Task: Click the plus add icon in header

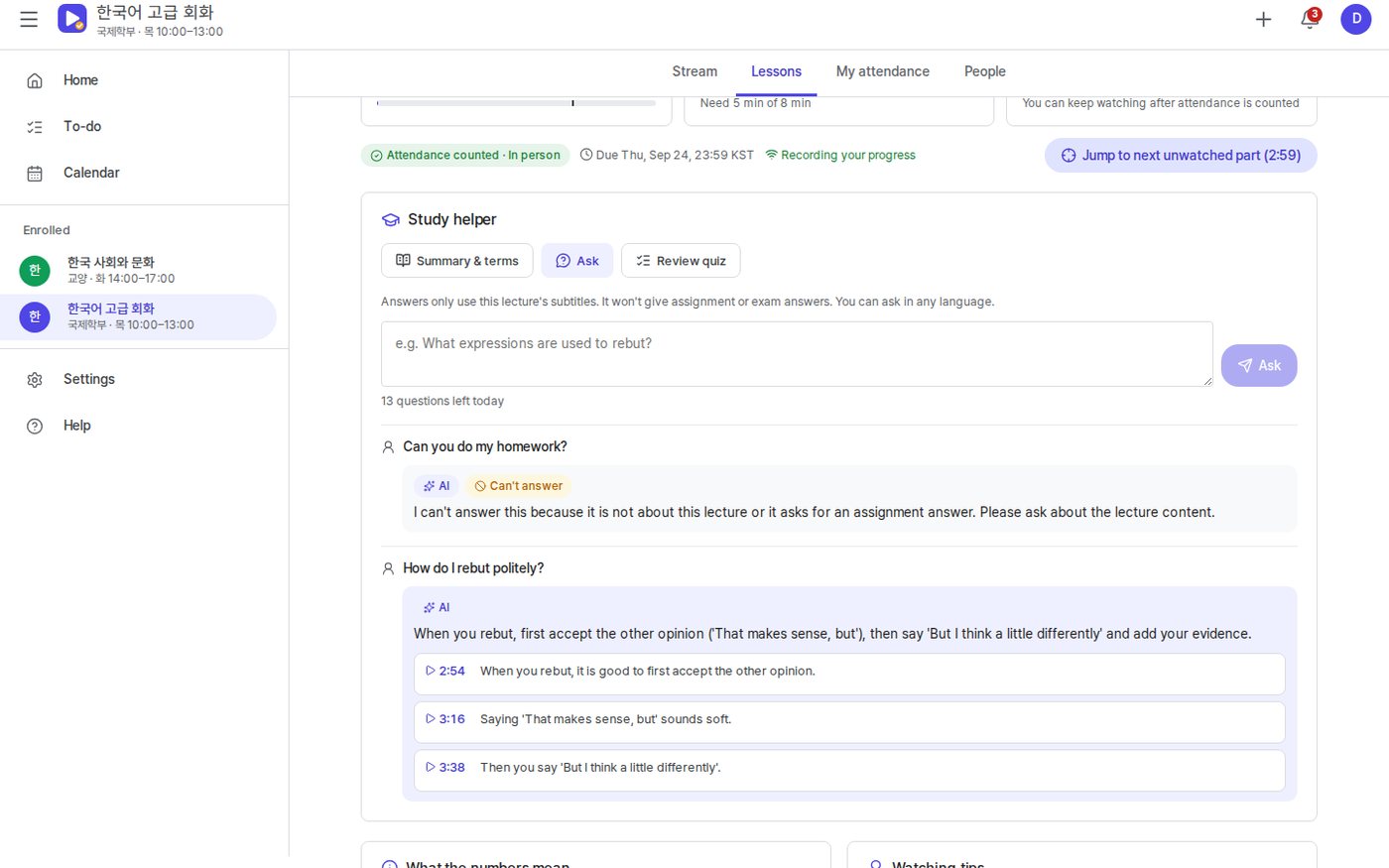Action: [1263, 19]
